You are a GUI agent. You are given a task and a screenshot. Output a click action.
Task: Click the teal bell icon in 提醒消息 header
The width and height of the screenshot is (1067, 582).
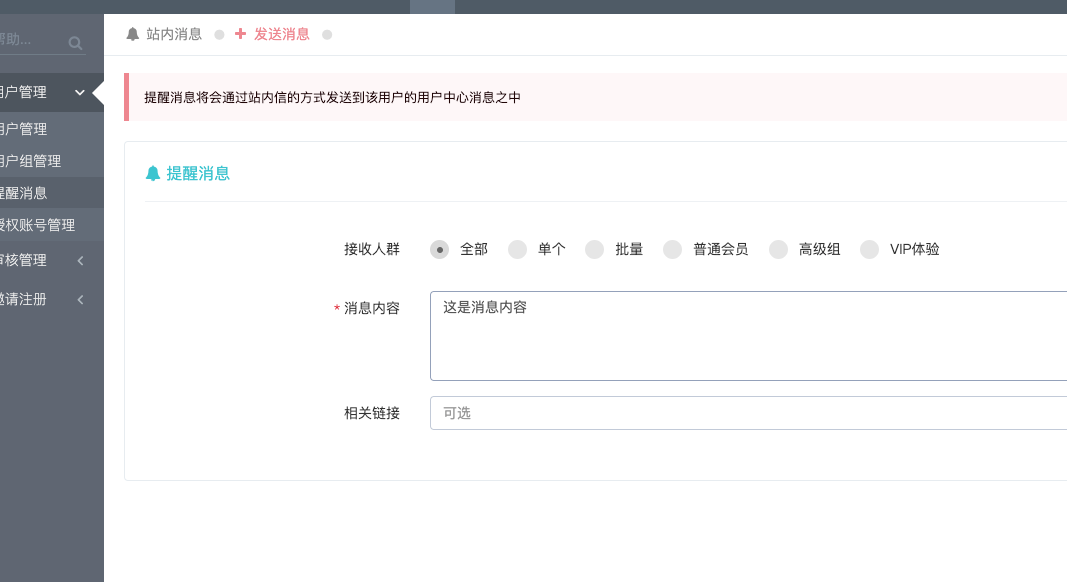(153, 174)
